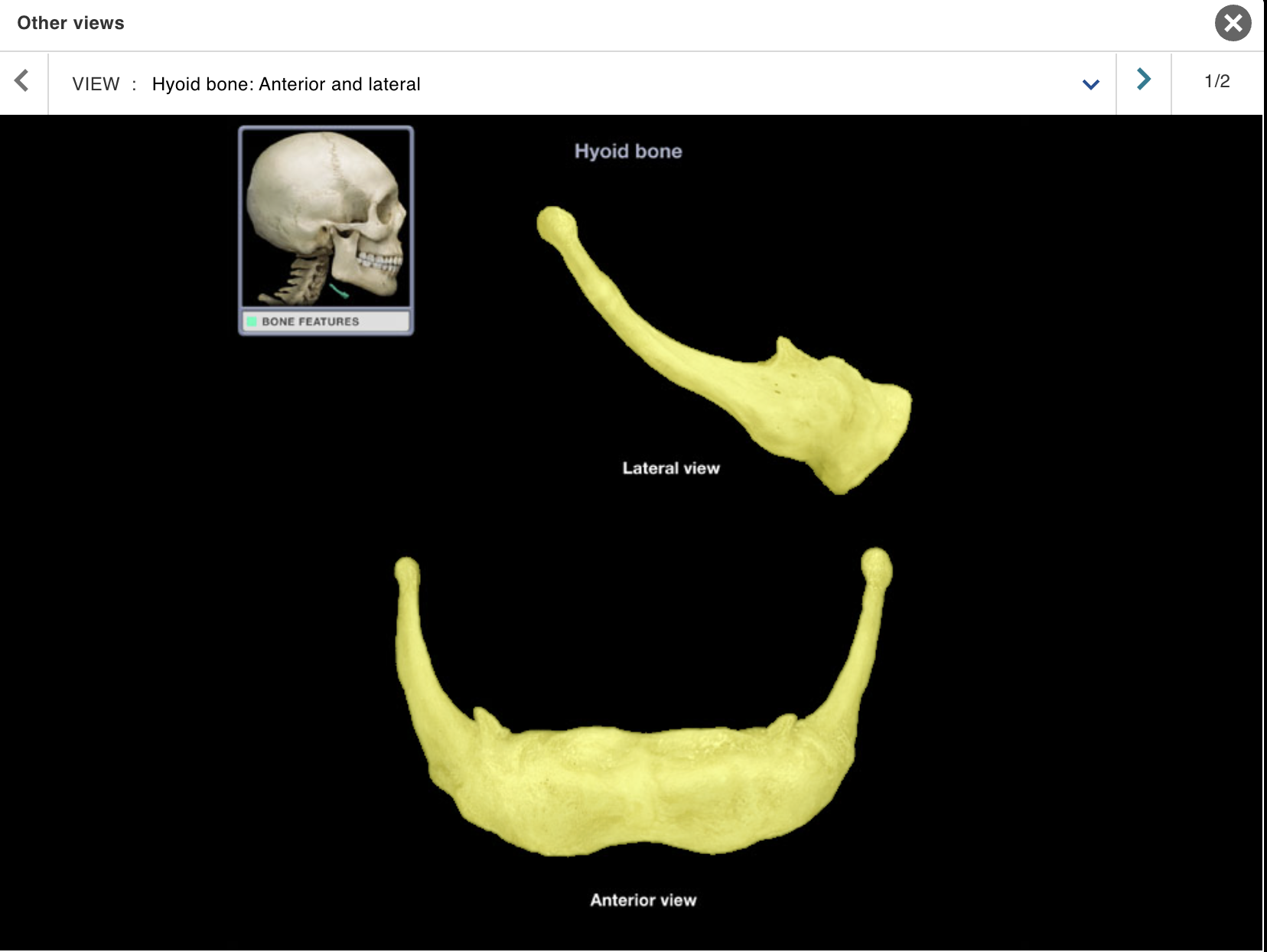1267x952 pixels.
Task: Click the Lateral view caption
Action: [671, 468]
